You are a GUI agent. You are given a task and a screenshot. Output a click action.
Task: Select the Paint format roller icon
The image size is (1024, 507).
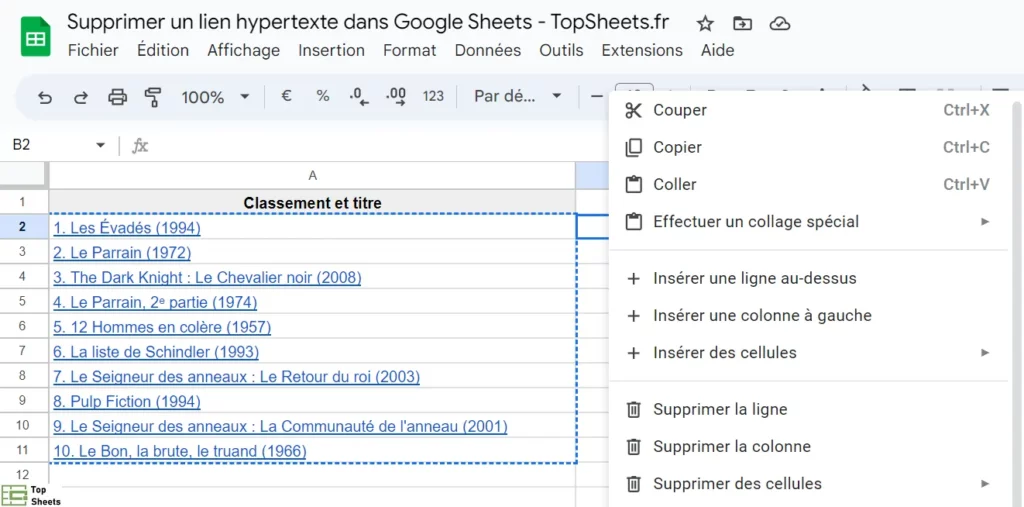tap(153, 97)
